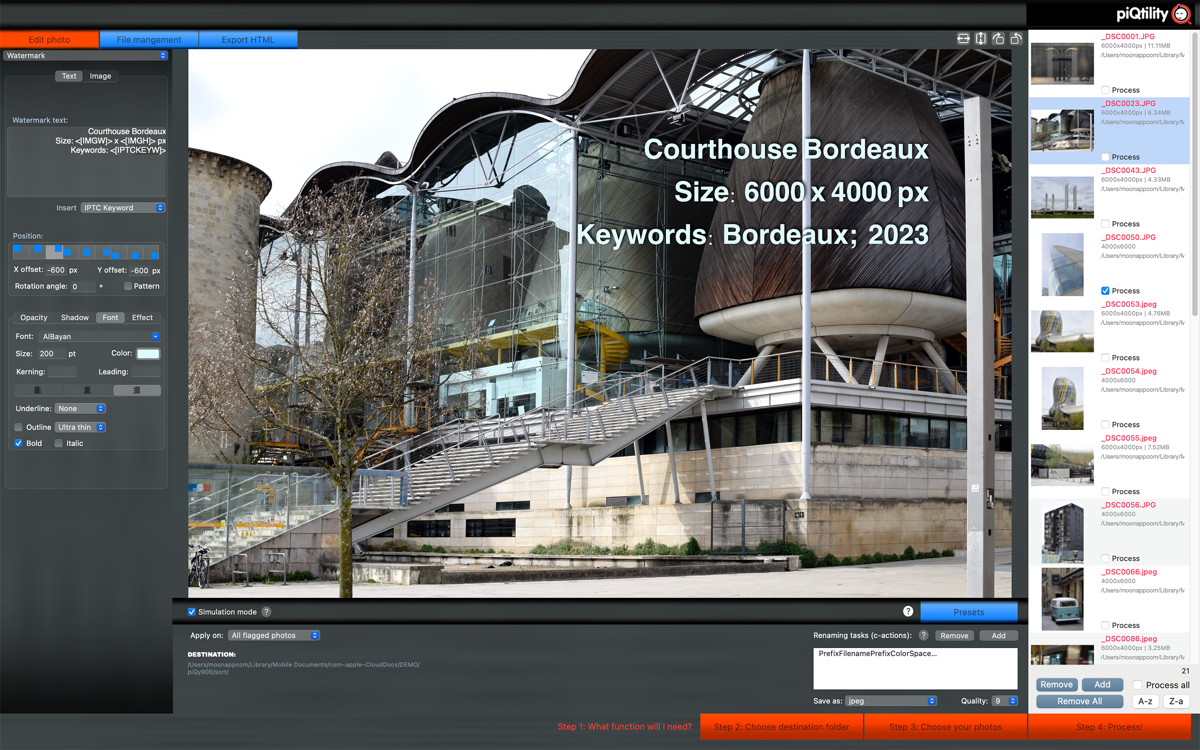1200x750 pixels.
Task: Click Add in Renaming tasks
Action: (x=998, y=635)
